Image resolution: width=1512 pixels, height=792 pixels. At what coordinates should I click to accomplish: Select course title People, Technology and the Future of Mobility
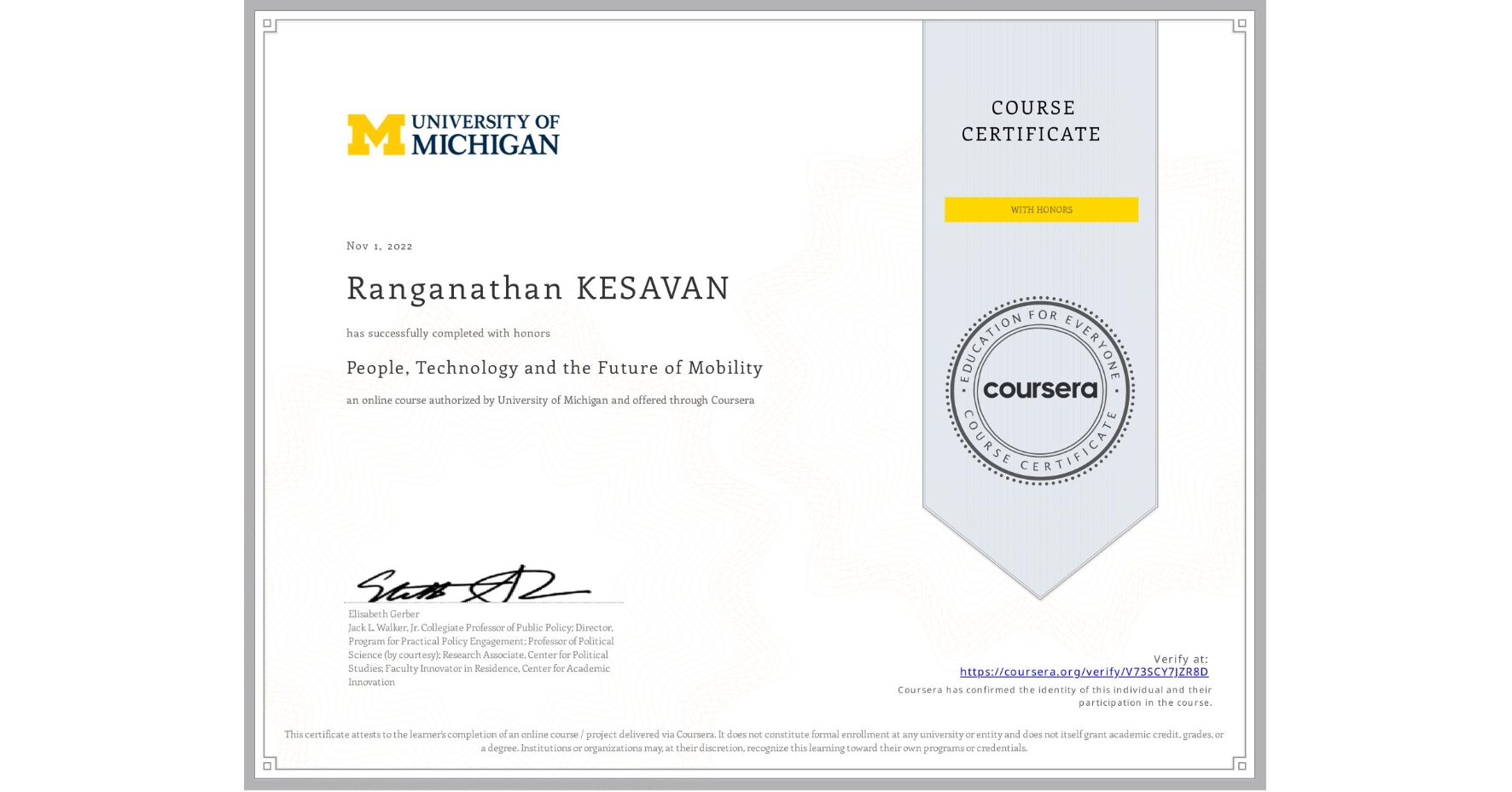tap(555, 368)
